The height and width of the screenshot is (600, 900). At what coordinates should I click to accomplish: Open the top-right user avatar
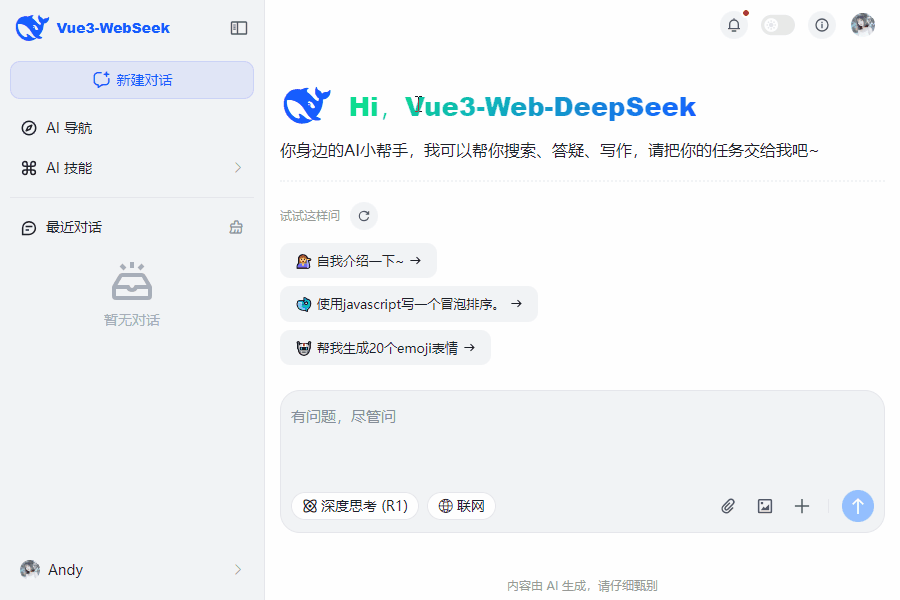click(x=863, y=25)
